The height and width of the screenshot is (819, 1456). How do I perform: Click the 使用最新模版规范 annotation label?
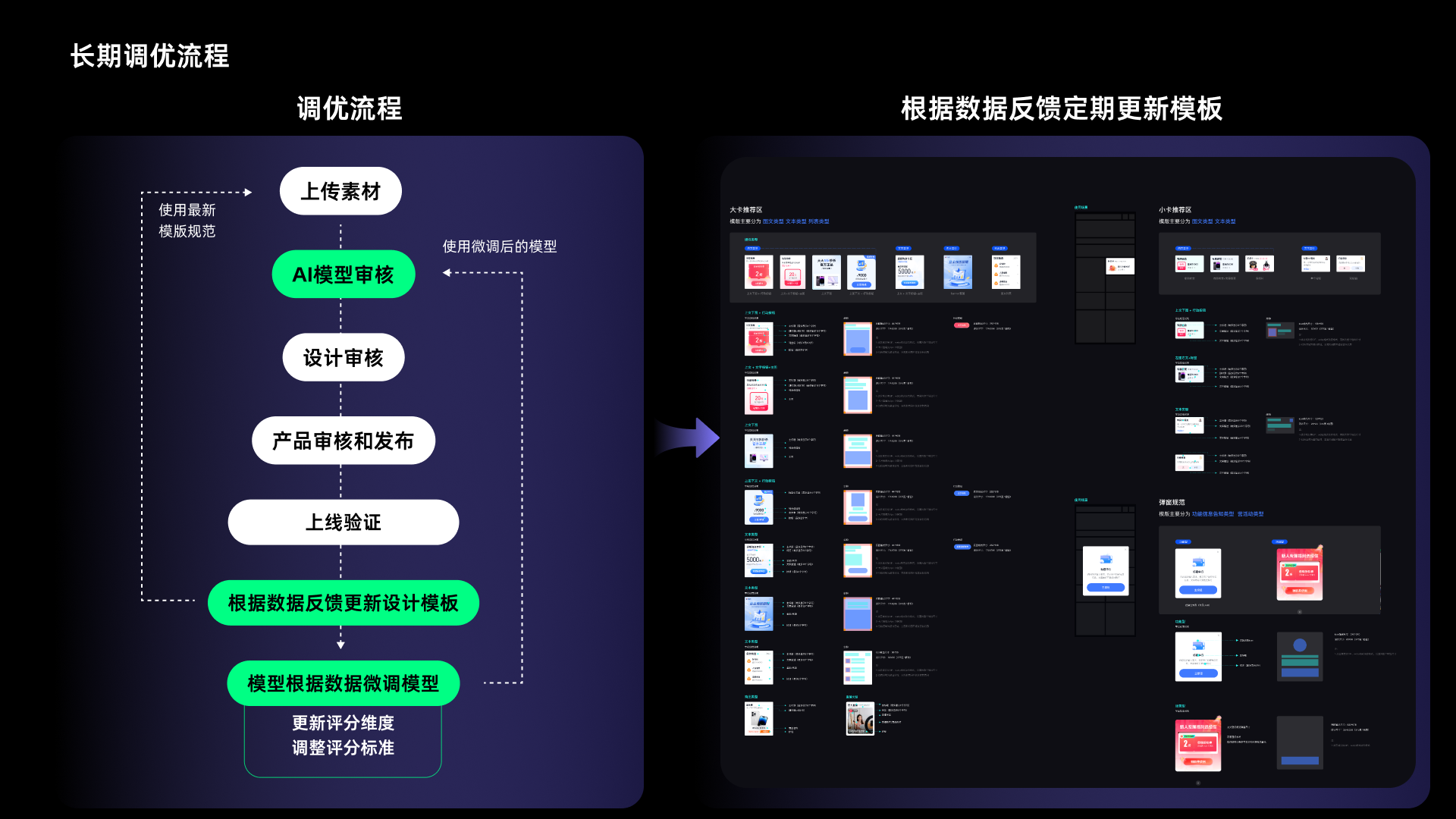[x=187, y=221]
